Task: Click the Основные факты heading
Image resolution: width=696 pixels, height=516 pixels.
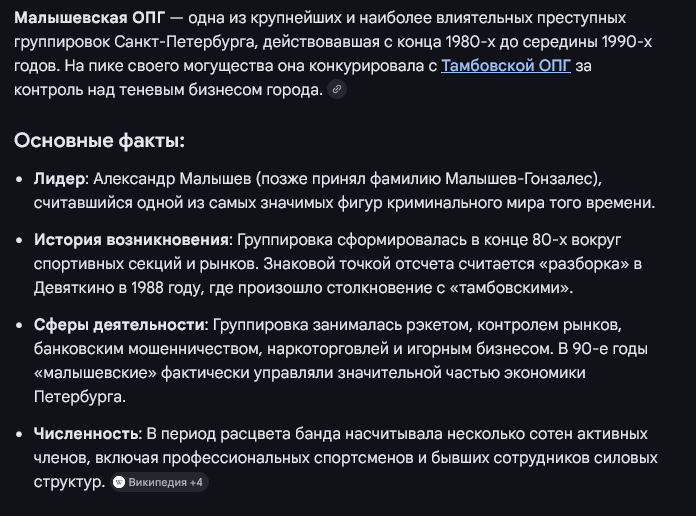Action: pos(99,140)
